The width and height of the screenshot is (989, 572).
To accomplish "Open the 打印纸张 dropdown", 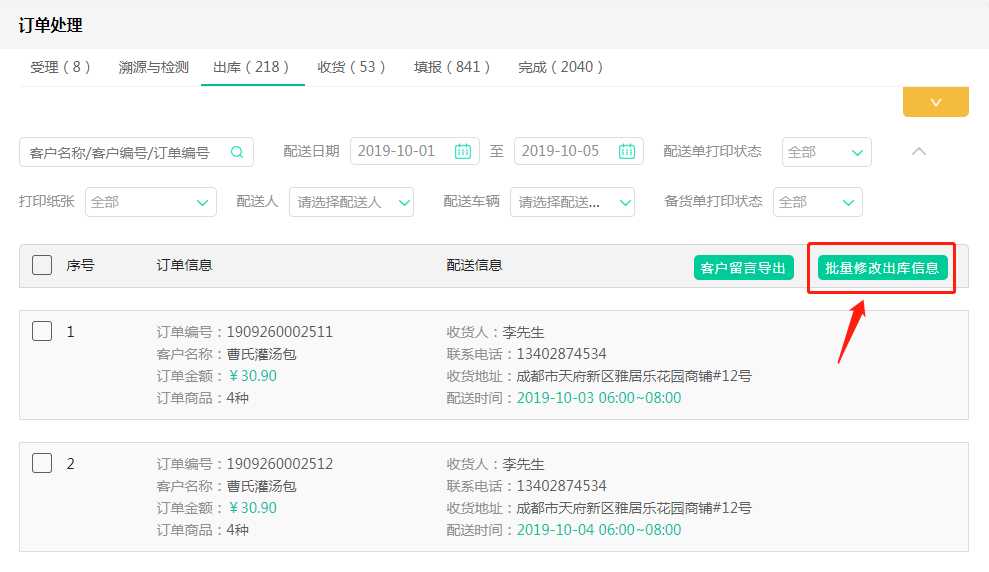I will [150, 202].
